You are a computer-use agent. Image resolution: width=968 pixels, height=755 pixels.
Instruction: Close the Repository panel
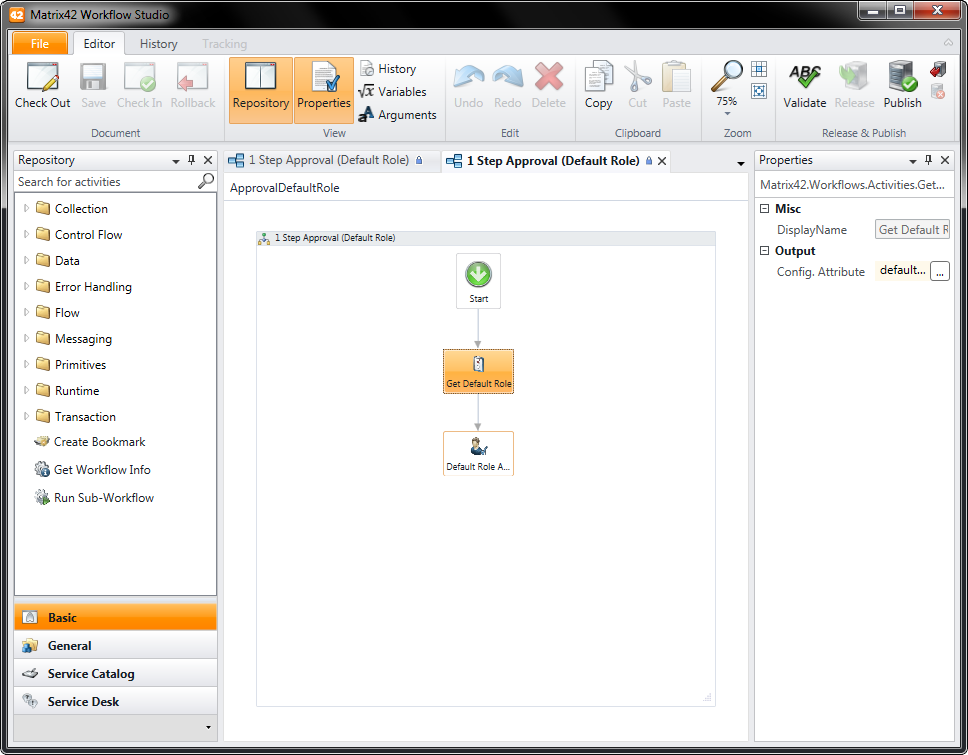[x=208, y=160]
